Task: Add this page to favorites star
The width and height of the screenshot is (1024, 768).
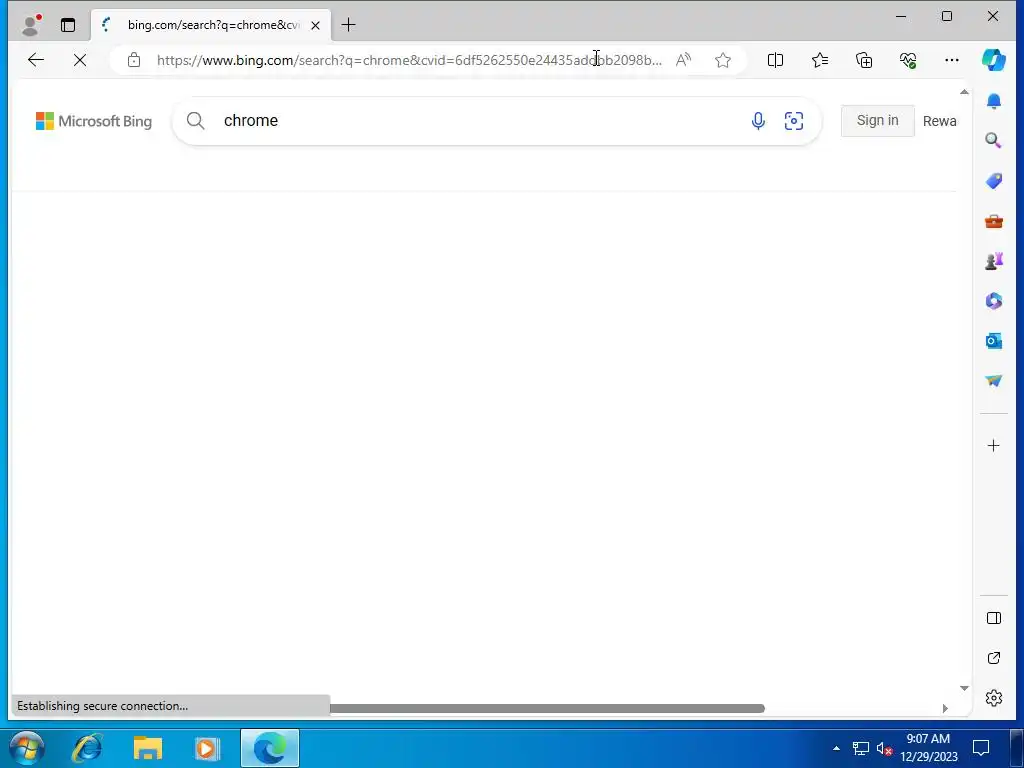Action: pyautogui.click(x=722, y=60)
